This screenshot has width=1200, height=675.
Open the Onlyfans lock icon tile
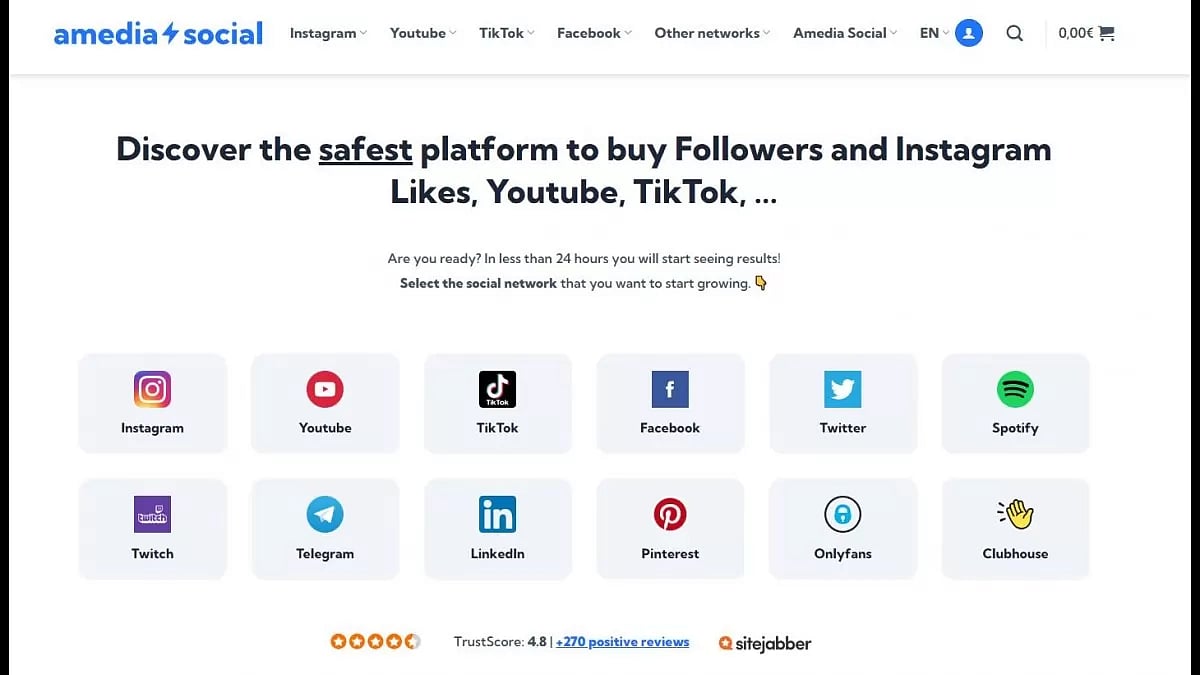[842, 515]
